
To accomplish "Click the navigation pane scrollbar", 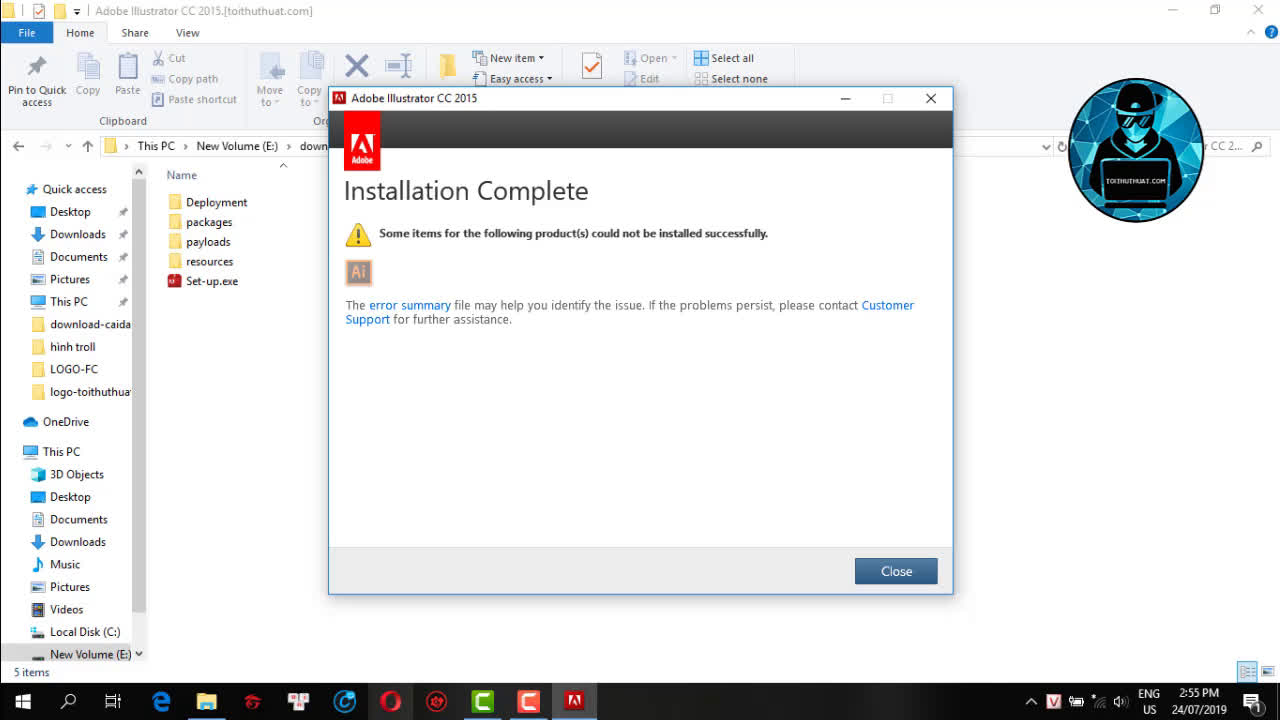I will coord(140,395).
